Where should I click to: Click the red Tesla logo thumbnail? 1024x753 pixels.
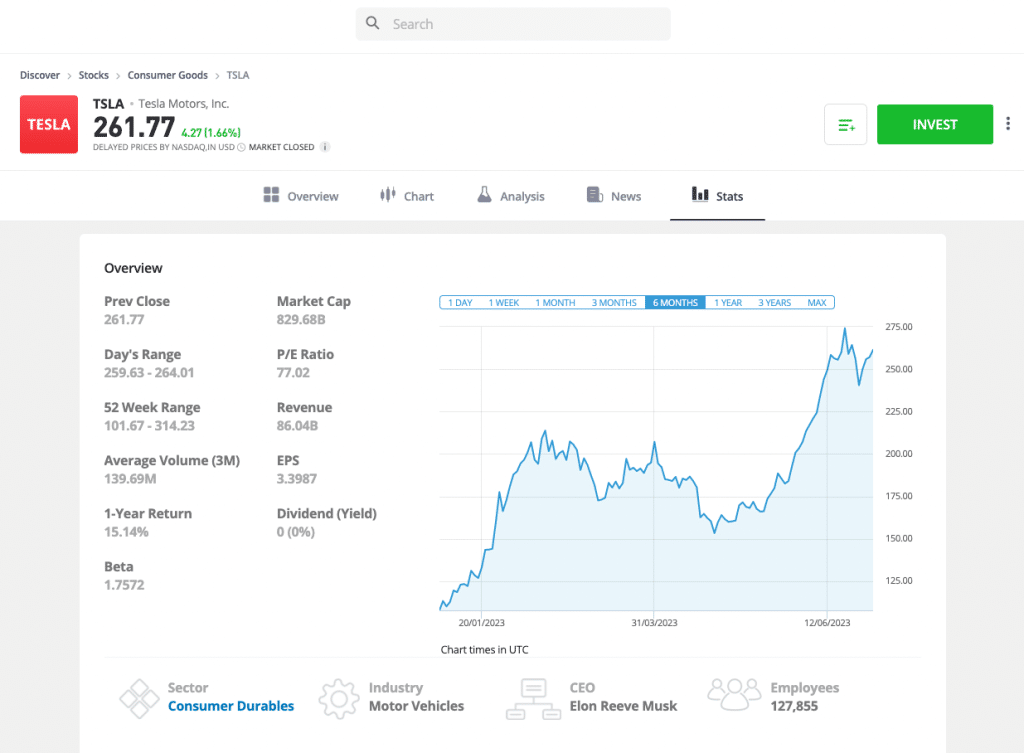tap(48, 124)
